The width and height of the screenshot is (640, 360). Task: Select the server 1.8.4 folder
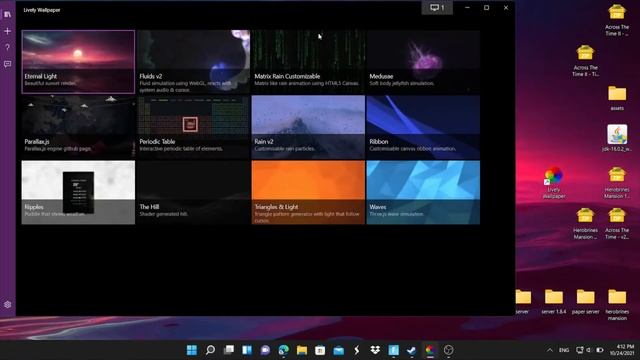click(554, 302)
